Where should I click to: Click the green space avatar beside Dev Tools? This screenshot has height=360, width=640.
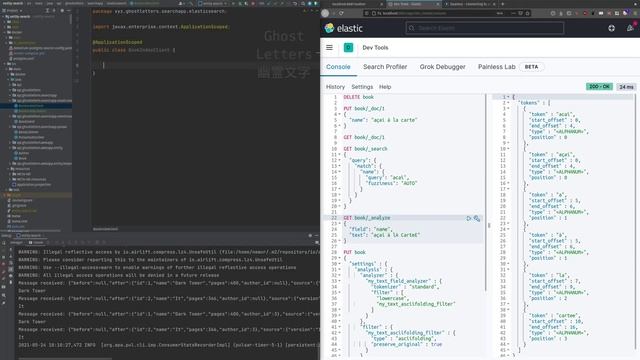[x=348, y=48]
